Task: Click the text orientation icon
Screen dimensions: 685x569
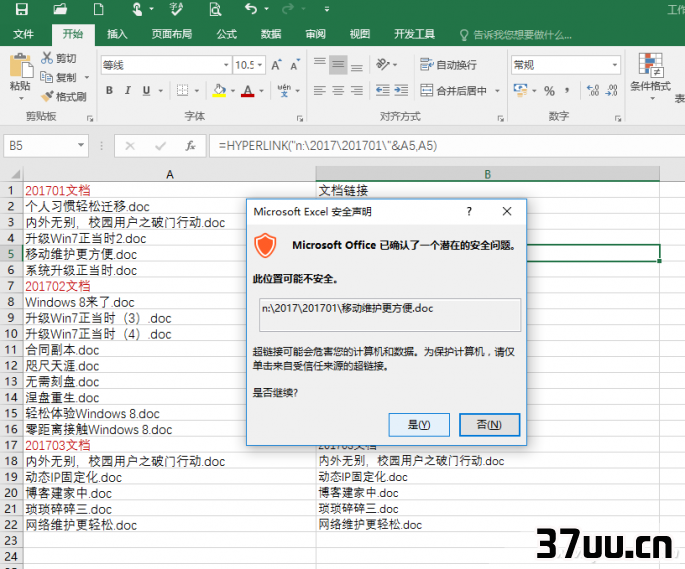Action: (x=383, y=65)
